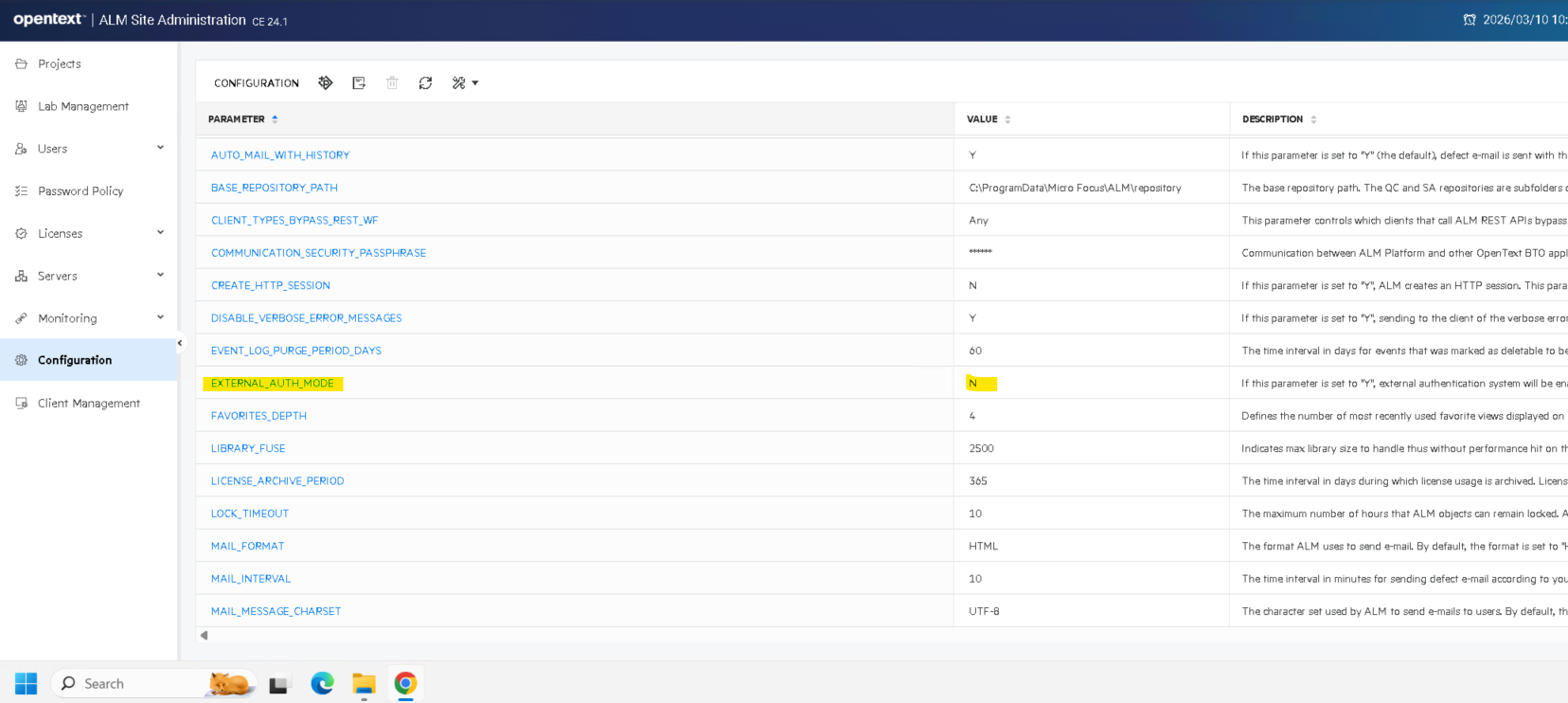Click the VALUE column sort icon
1568x703 pixels.
pos(1007,119)
